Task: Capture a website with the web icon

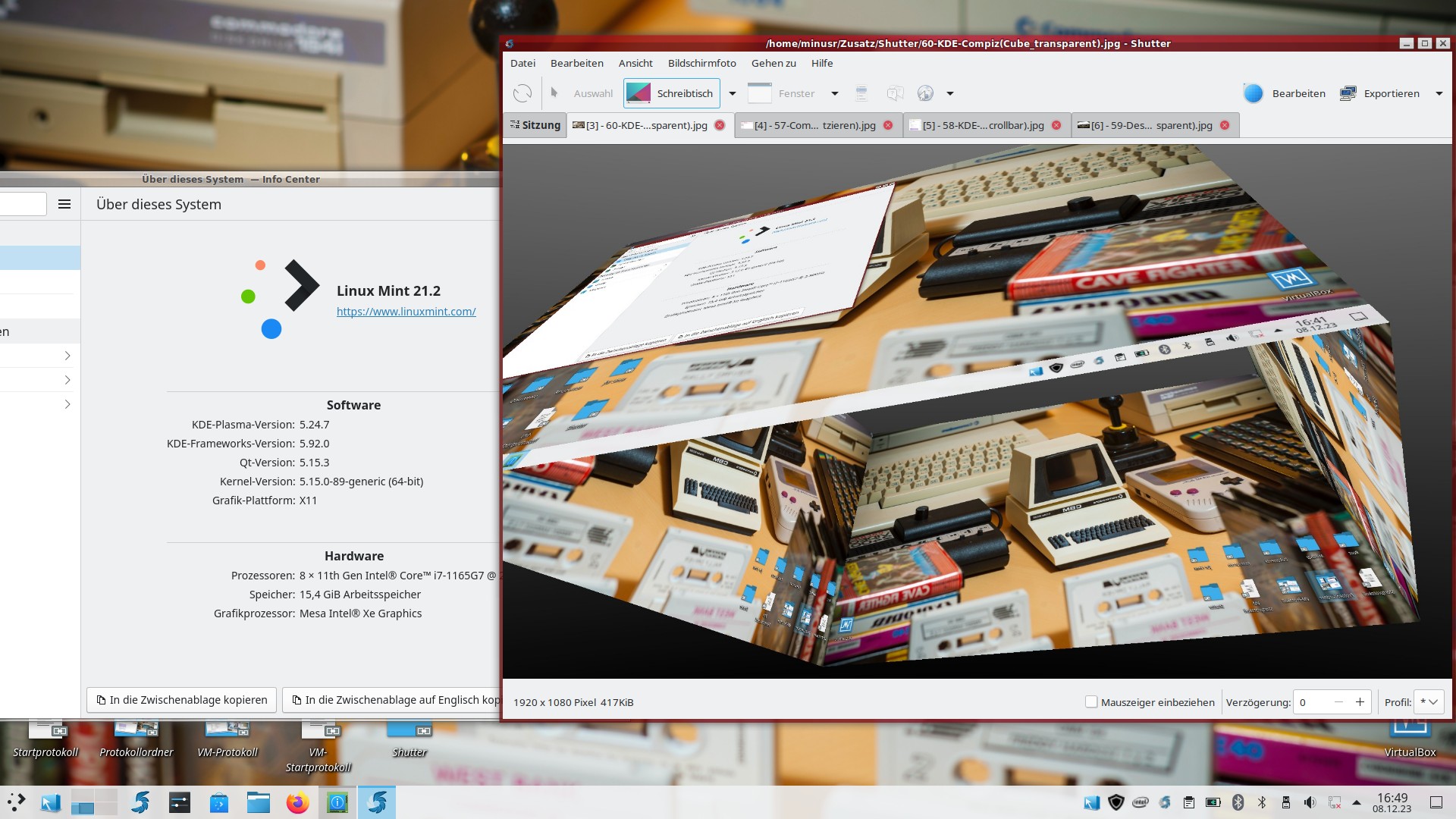Action: pos(924,93)
